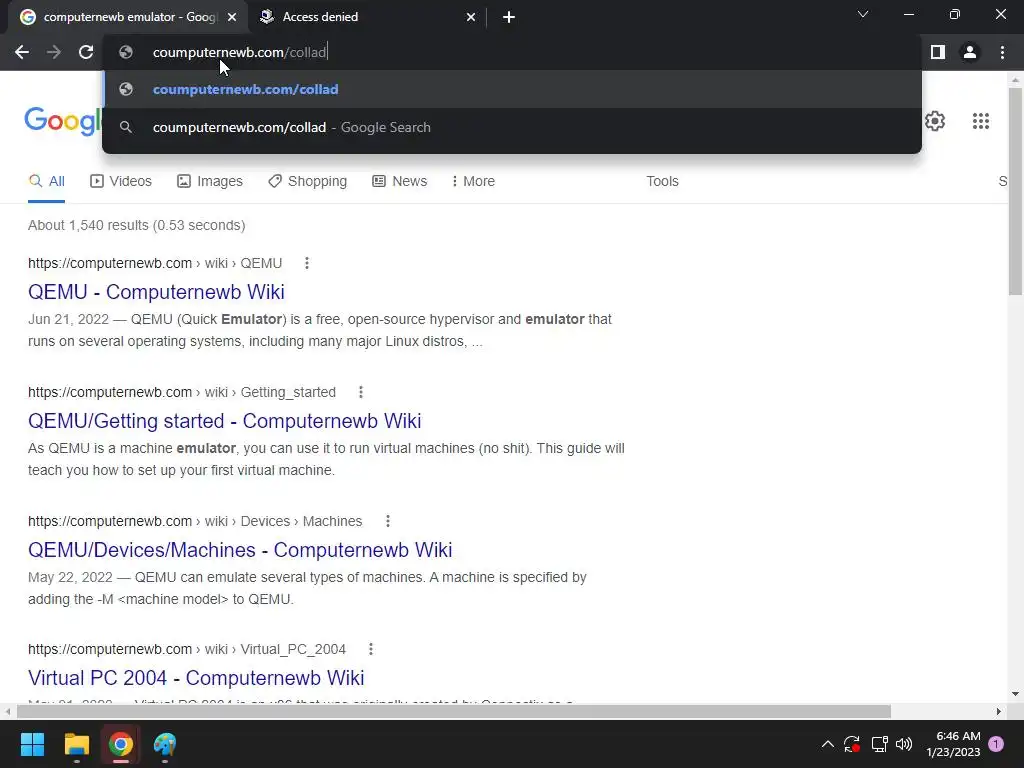Select the All results tab
1024x768 pixels.
pyautogui.click(x=46, y=182)
